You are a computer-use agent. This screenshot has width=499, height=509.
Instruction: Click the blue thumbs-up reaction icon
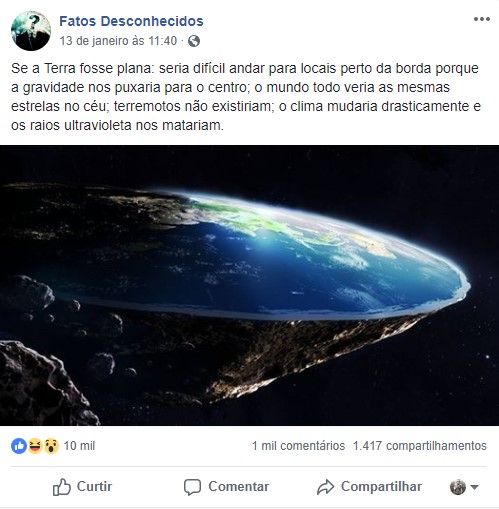[x=19, y=446]
